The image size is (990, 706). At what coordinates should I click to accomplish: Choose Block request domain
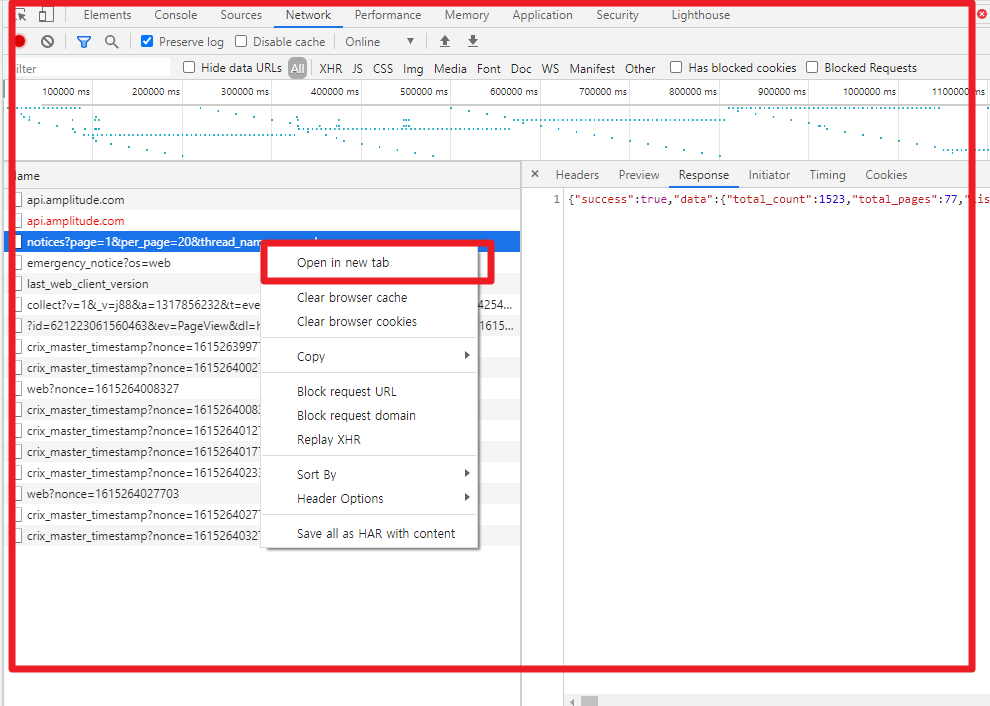coord(369,416)
